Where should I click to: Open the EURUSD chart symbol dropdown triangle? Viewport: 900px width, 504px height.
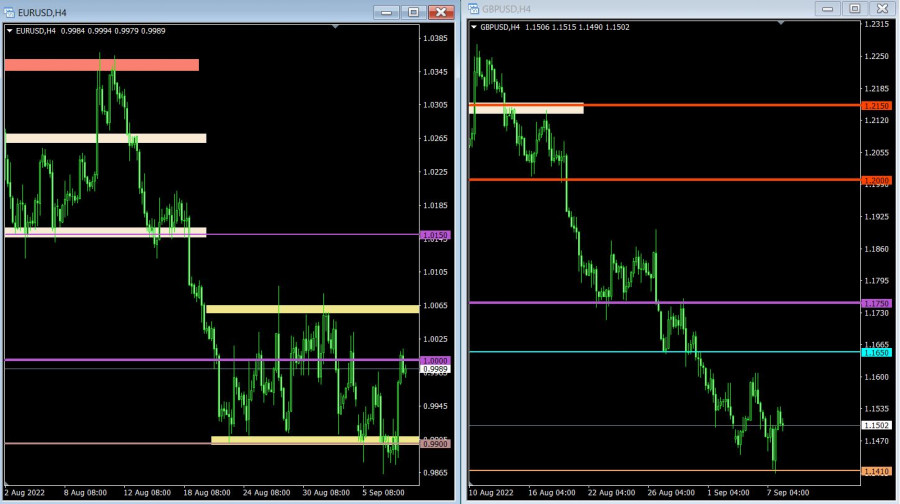click(10, 31)
